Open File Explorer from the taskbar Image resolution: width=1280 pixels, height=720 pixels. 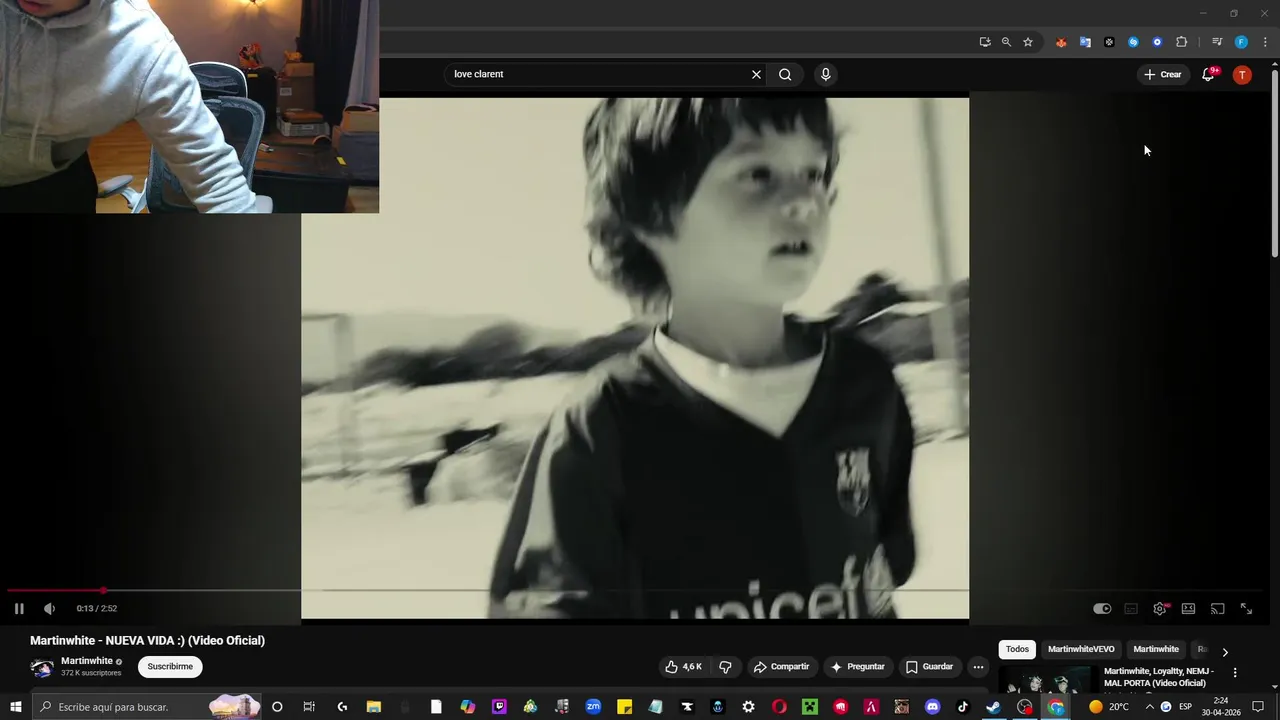pos(373,707)
